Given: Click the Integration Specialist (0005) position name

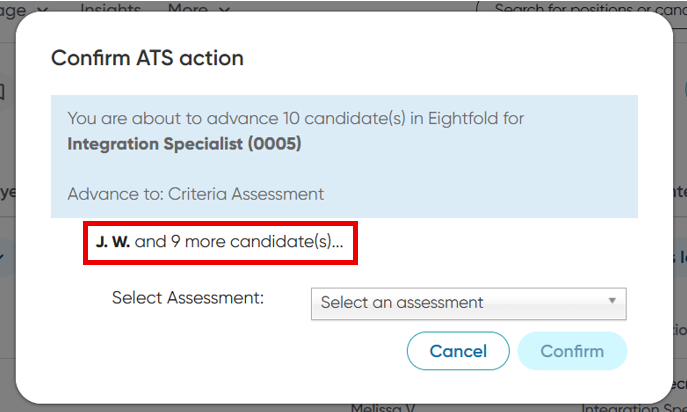Looking at the screenshot, I should pos(184,144).
